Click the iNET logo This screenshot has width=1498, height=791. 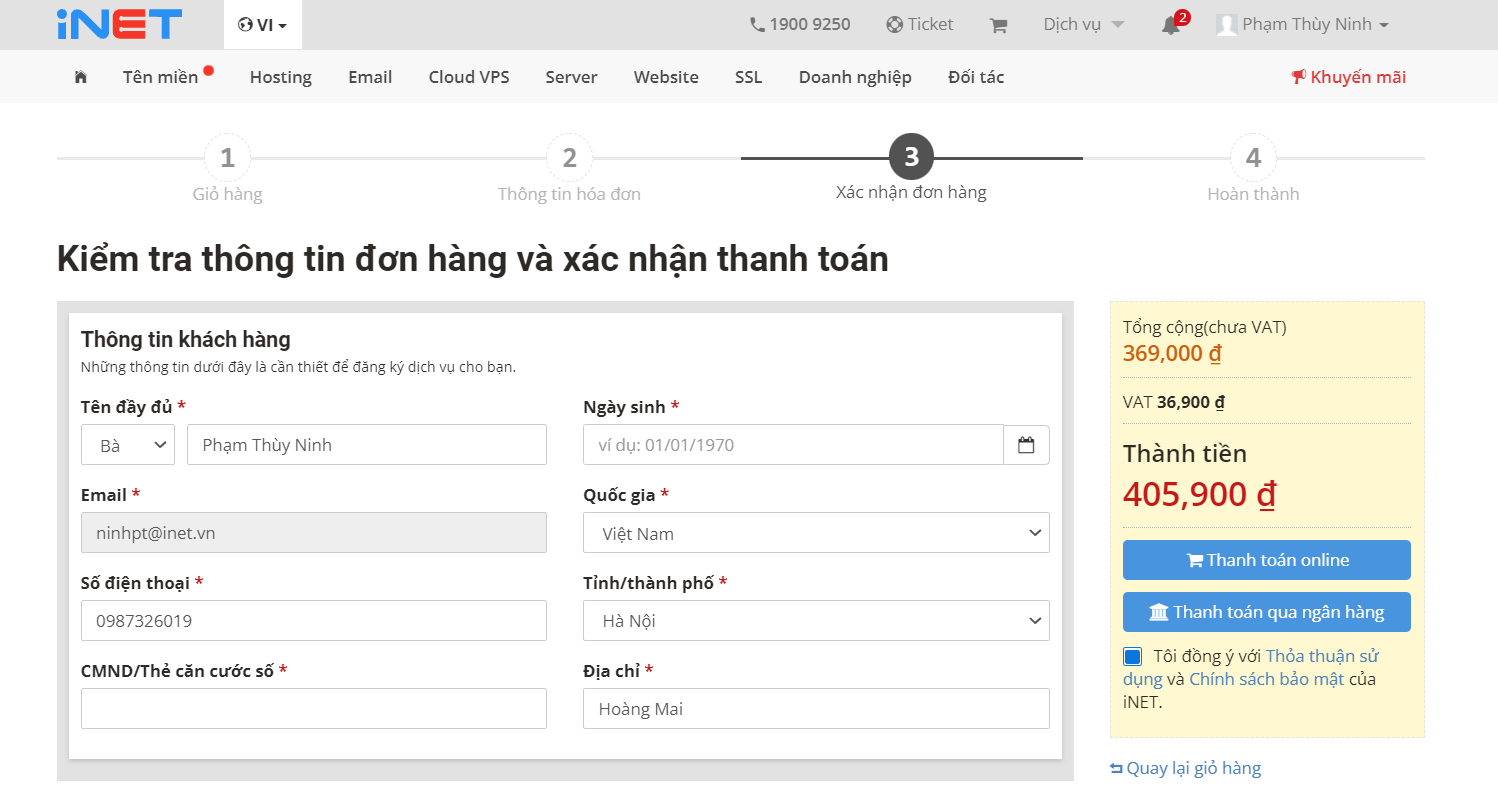[118, 24]
